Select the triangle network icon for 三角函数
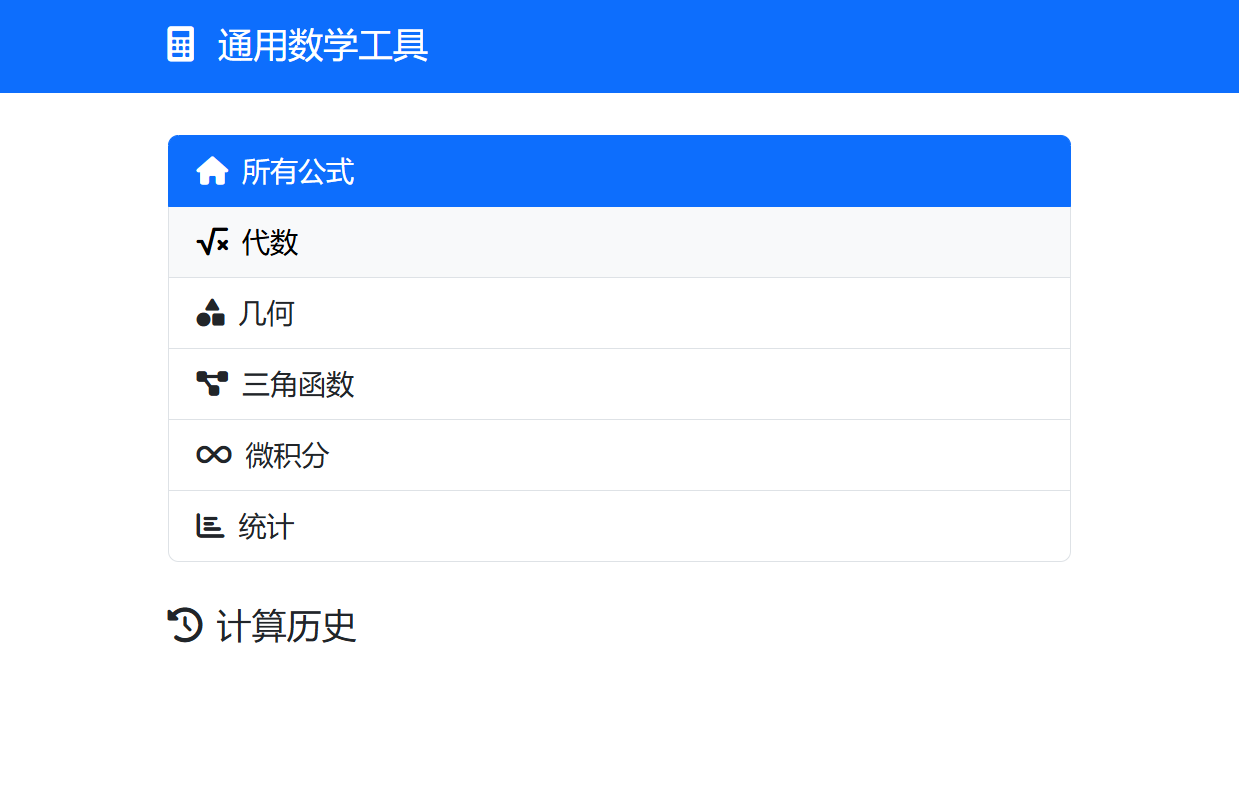The image size is (1239, 800). (212, 383)
